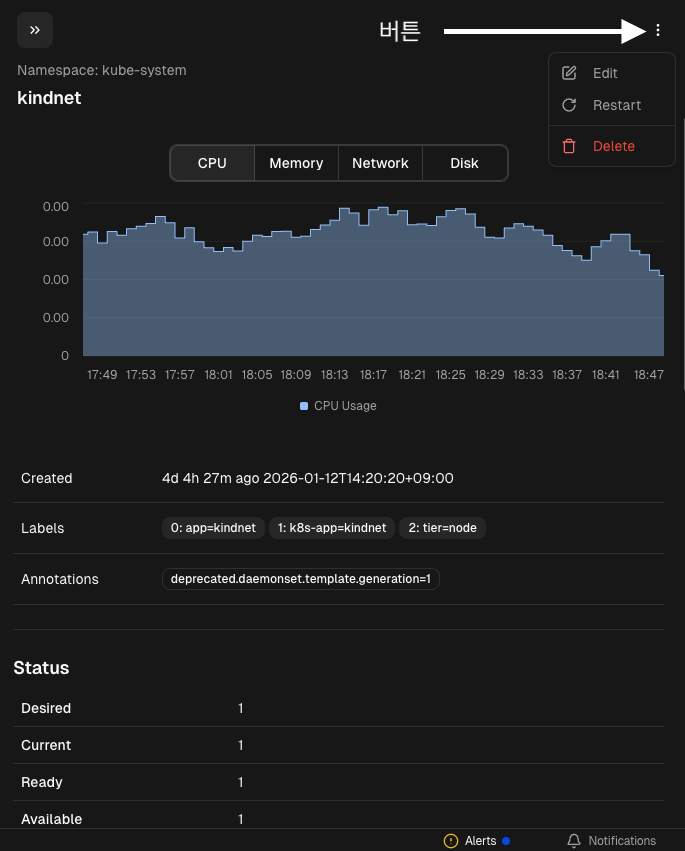Click the deprecated.daemonset.template.generation annotation chip

pos(300,579)
